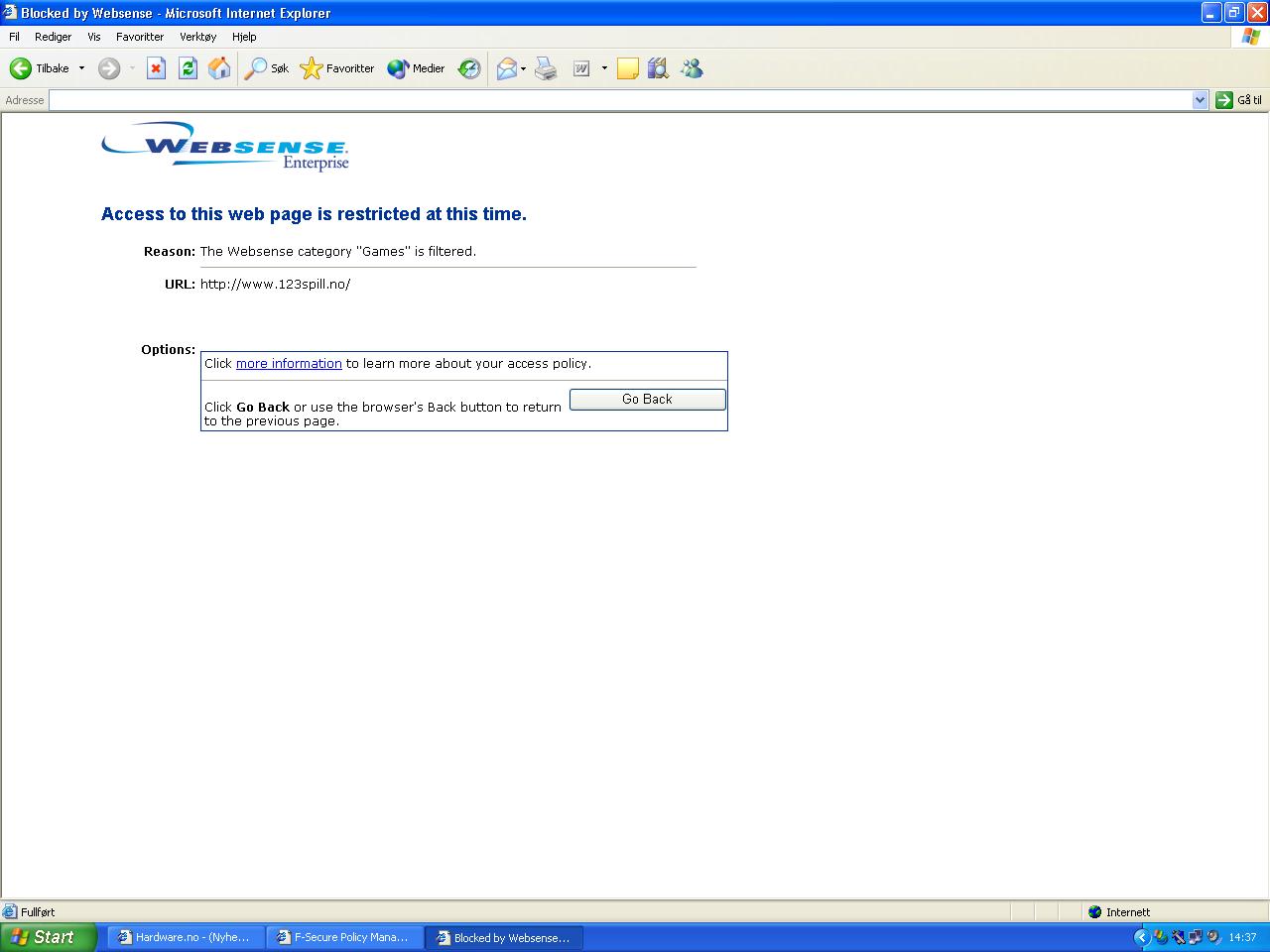Image resolution: width=1270 pixels, height=952 pixels.
Task: Select Blocked by Websense taskbar button
Action: coord(504,937)
